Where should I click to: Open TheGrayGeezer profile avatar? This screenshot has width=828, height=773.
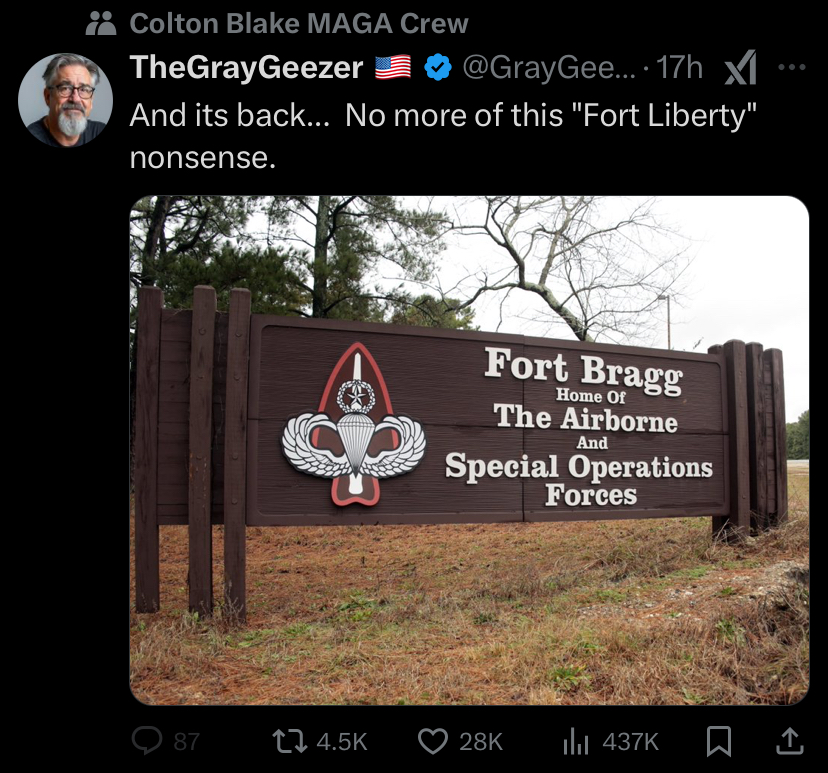tap(65, 100)
